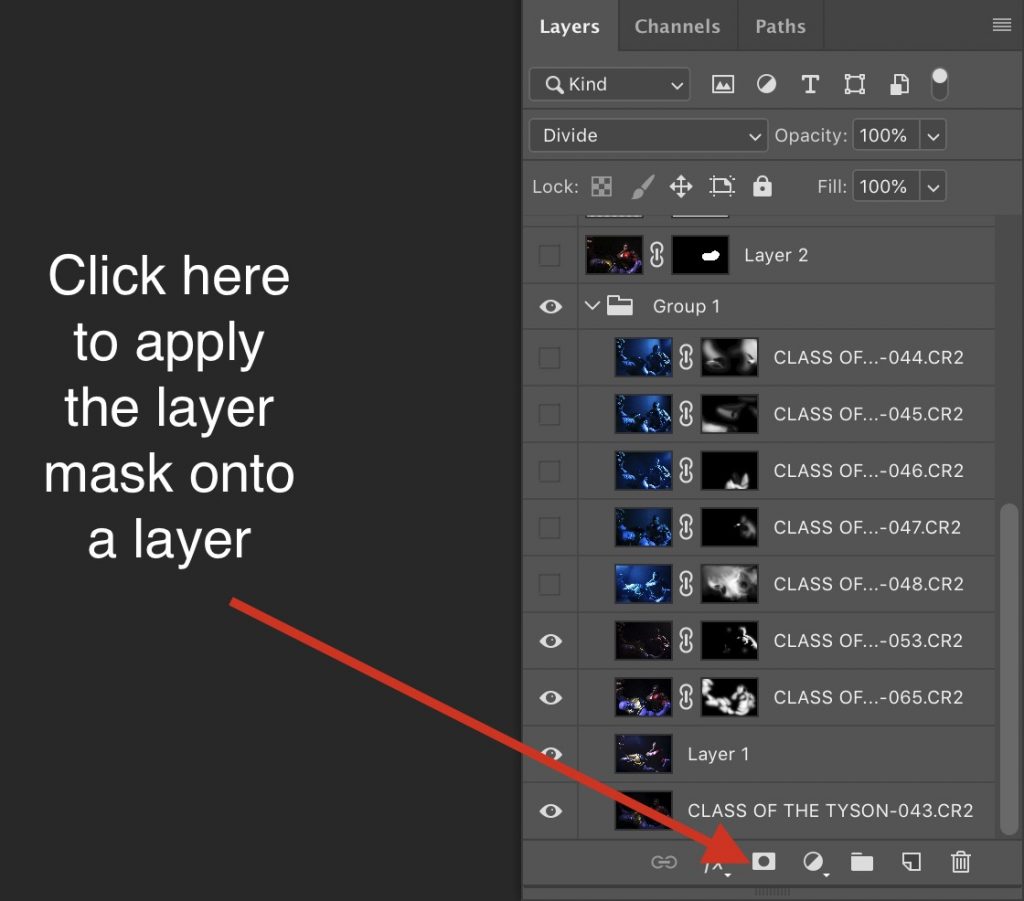Filter for smart objects icon
This screenshot has height=901, width=1024.
(899, 84)
